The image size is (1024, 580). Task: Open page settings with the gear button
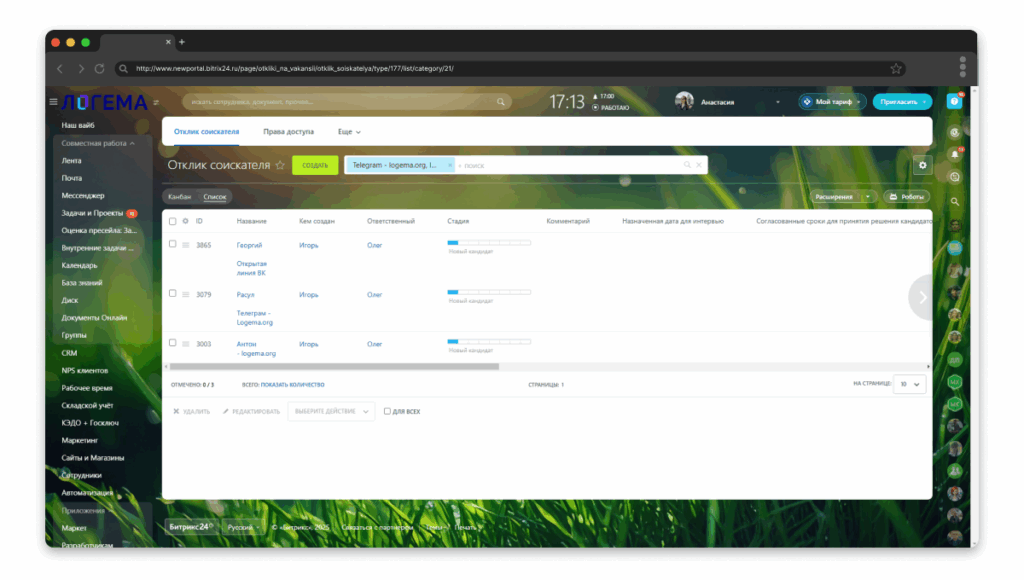click(922, 165)
